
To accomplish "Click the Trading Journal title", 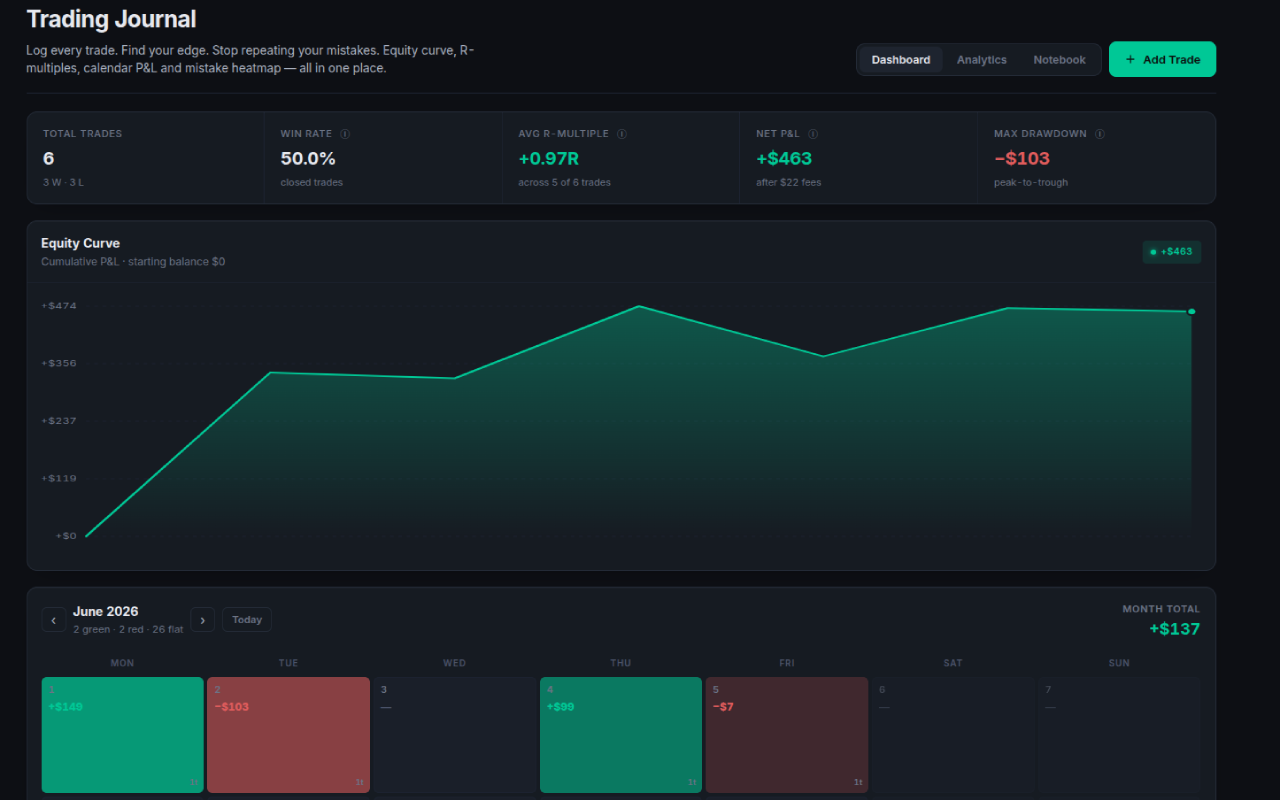I will coord(111,19).
